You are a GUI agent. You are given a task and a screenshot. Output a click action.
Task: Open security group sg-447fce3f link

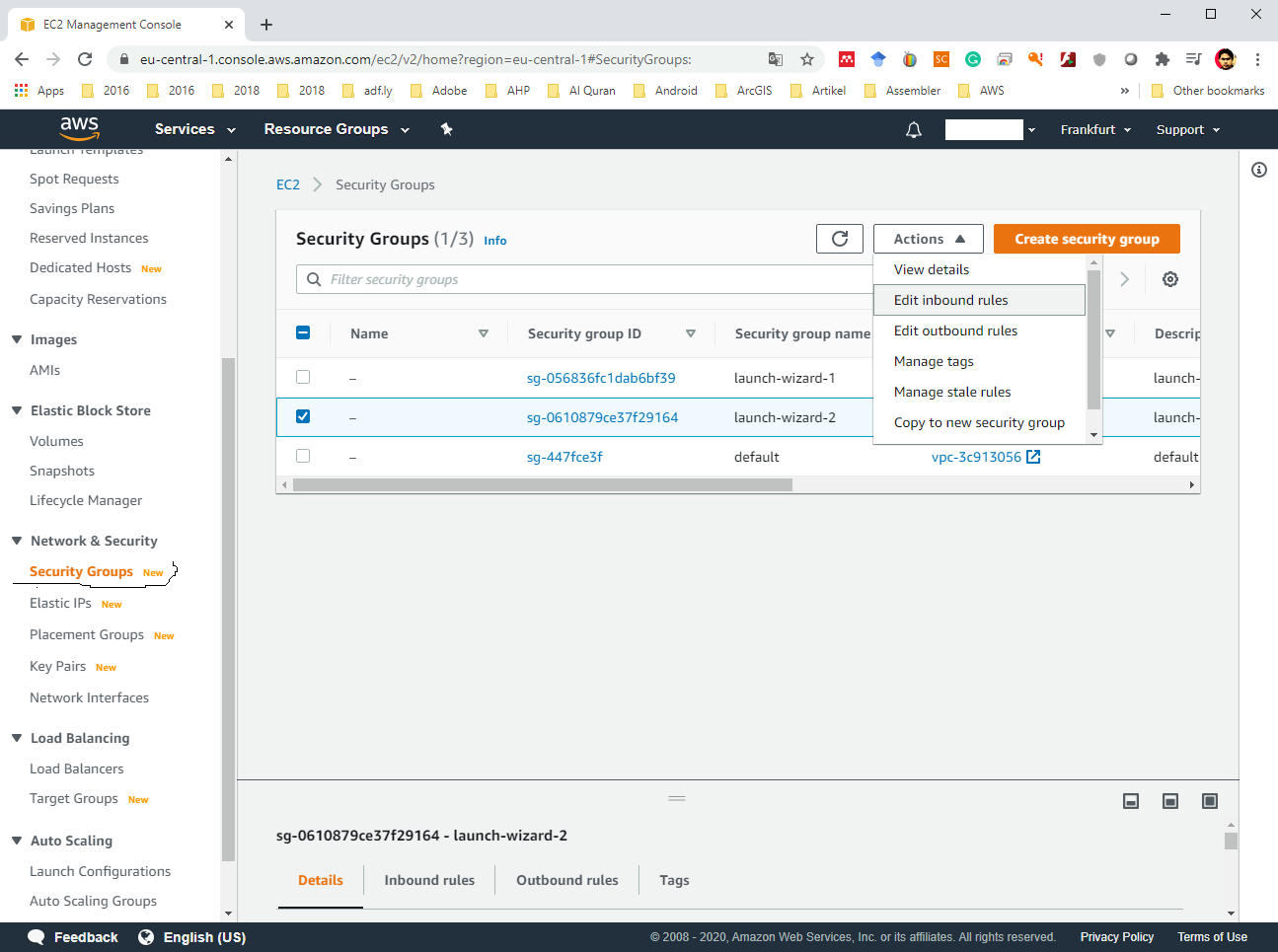564,457
